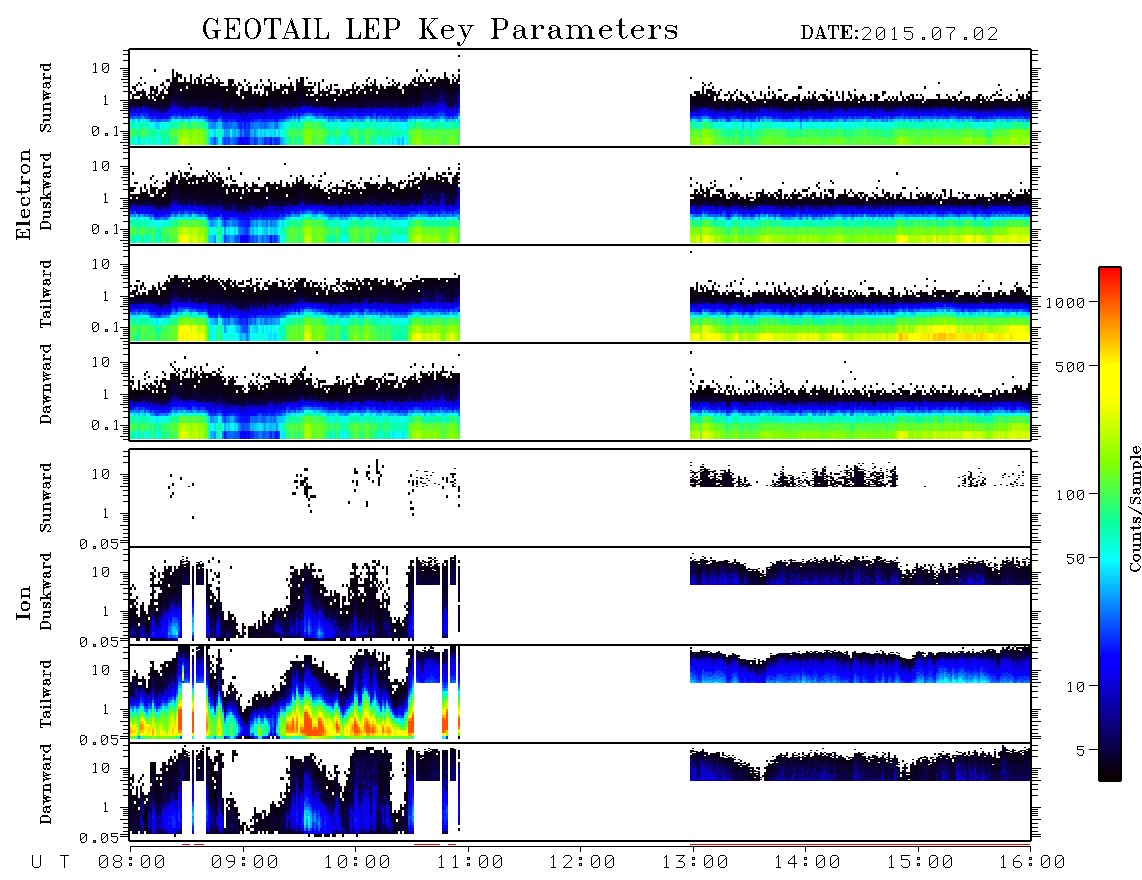Click the 1000 value on the color scale

[x=1065, y=302]
